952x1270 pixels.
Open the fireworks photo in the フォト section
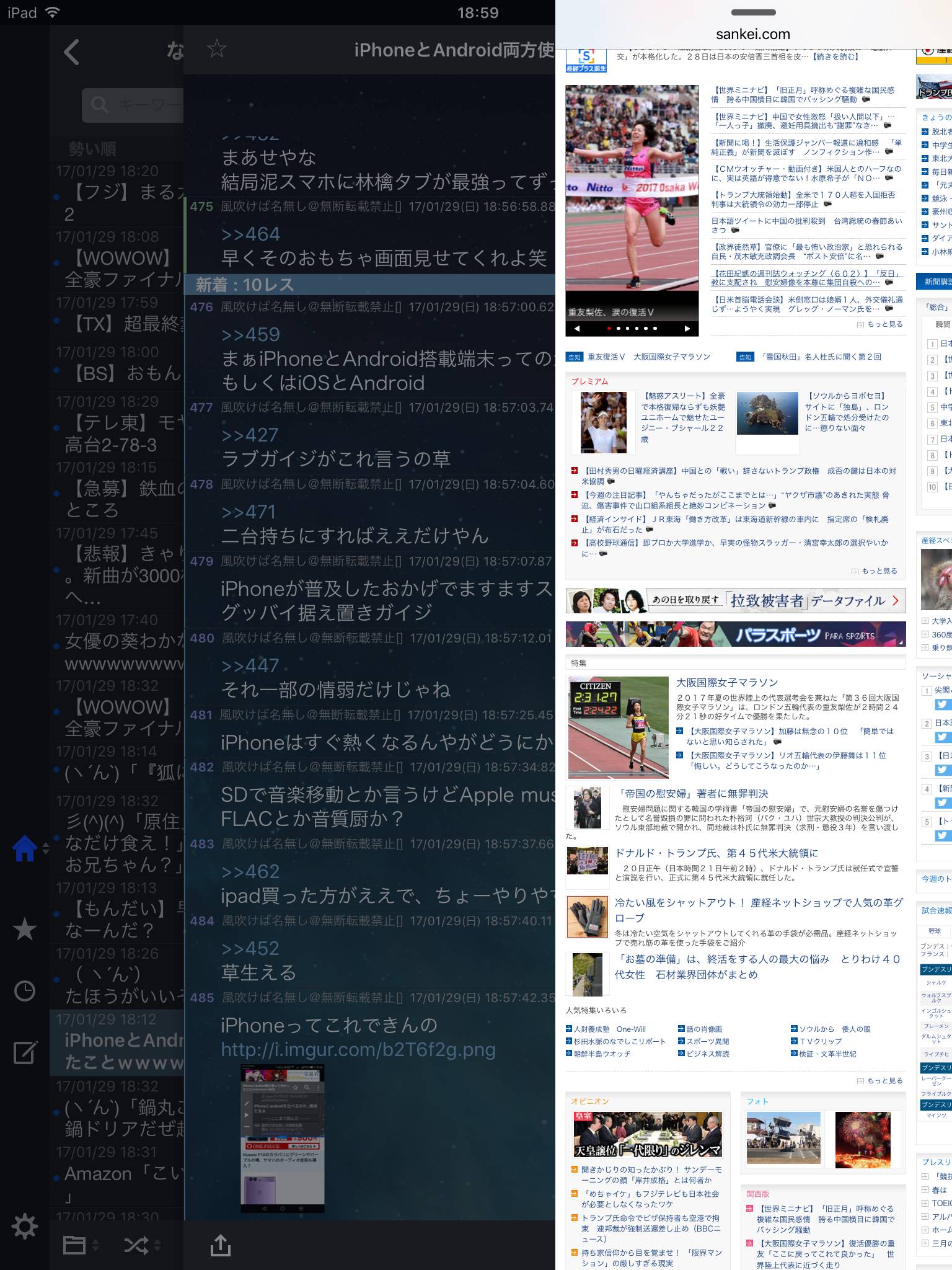point(863,1140)
